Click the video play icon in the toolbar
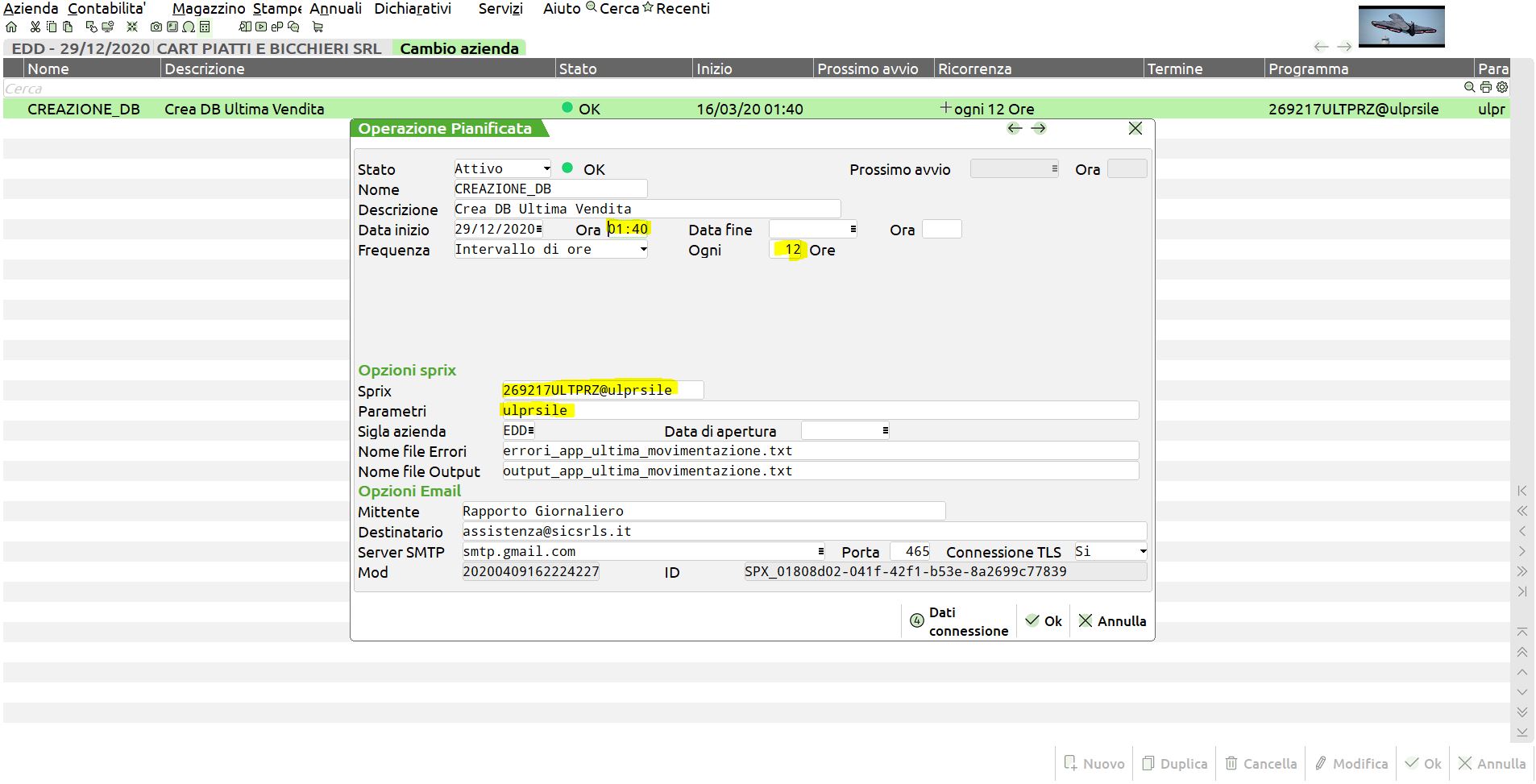This screenshot has width=1536, height=784. click(261, 27)
